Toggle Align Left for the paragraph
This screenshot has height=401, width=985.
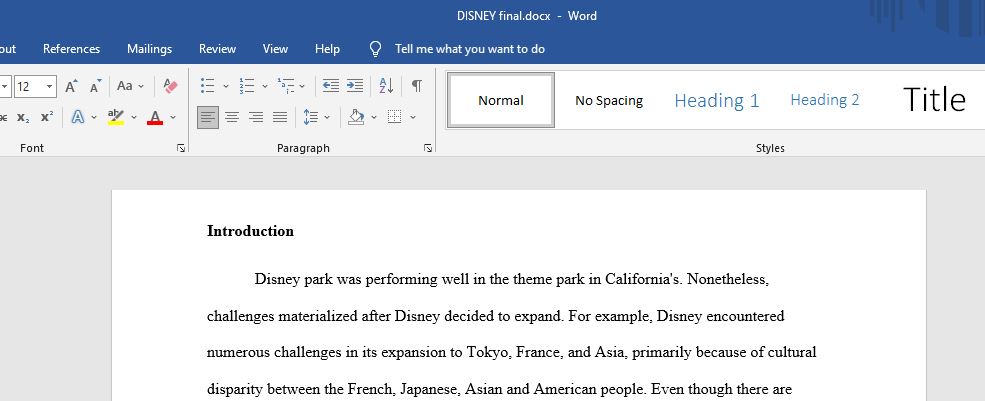208,118
